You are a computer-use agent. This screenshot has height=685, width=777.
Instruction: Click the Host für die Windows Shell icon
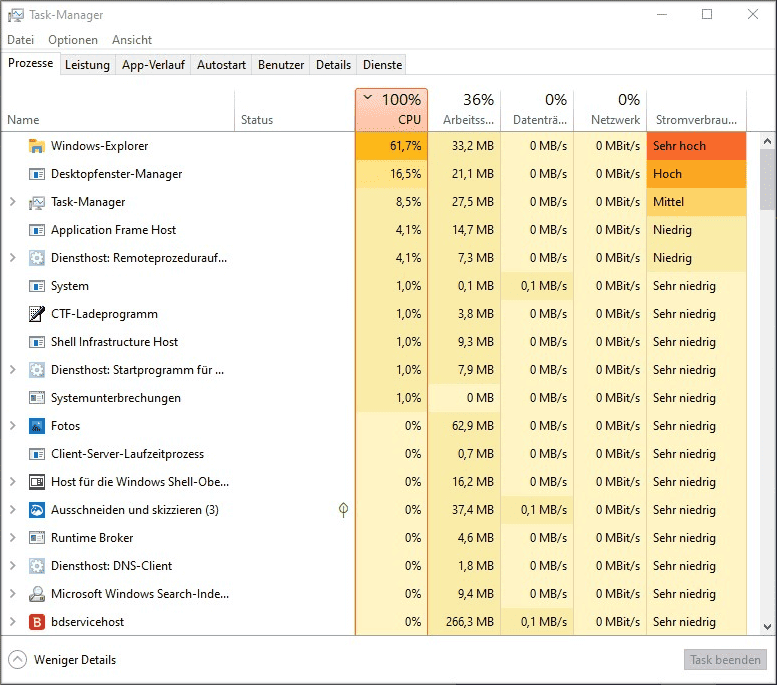(x=37, y=482)
